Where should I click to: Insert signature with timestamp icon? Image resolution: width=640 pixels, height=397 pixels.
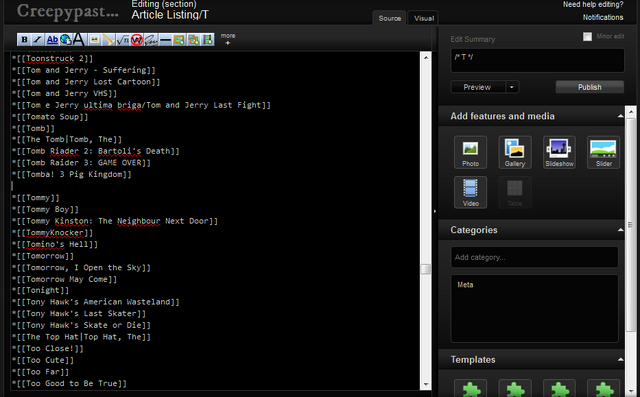[151, 40]
